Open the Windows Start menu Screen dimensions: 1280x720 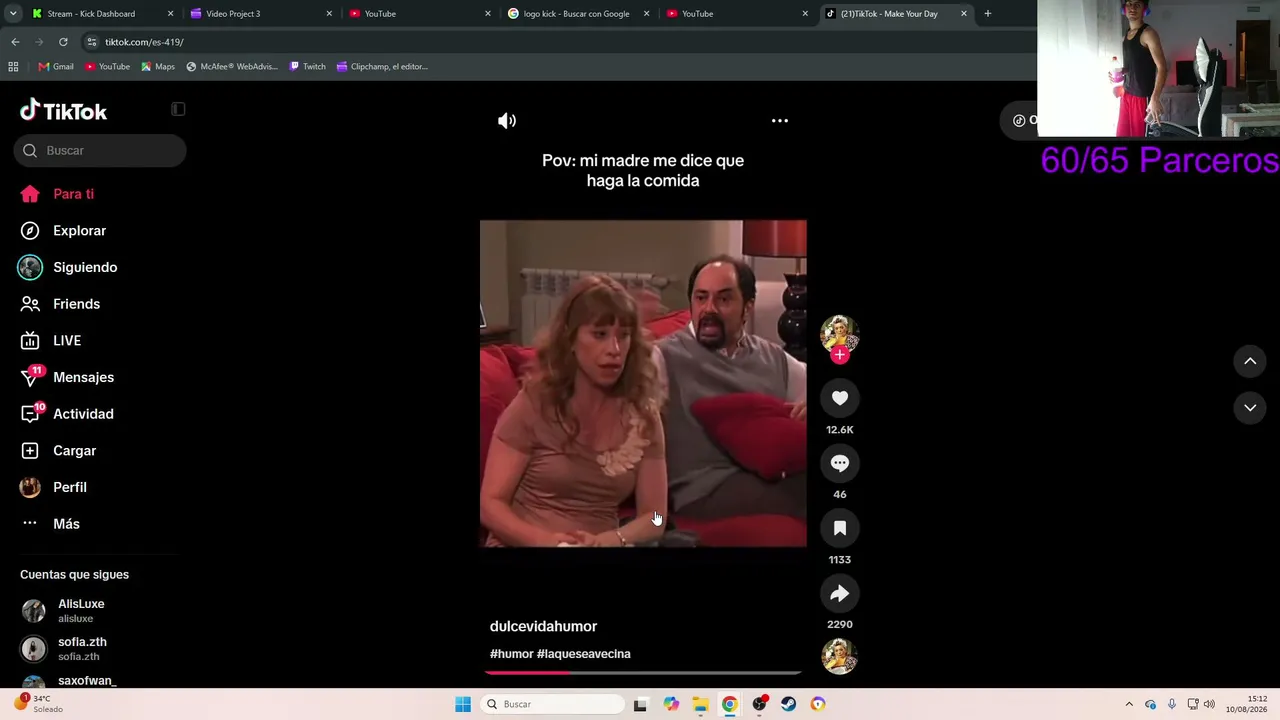(463, 704)
